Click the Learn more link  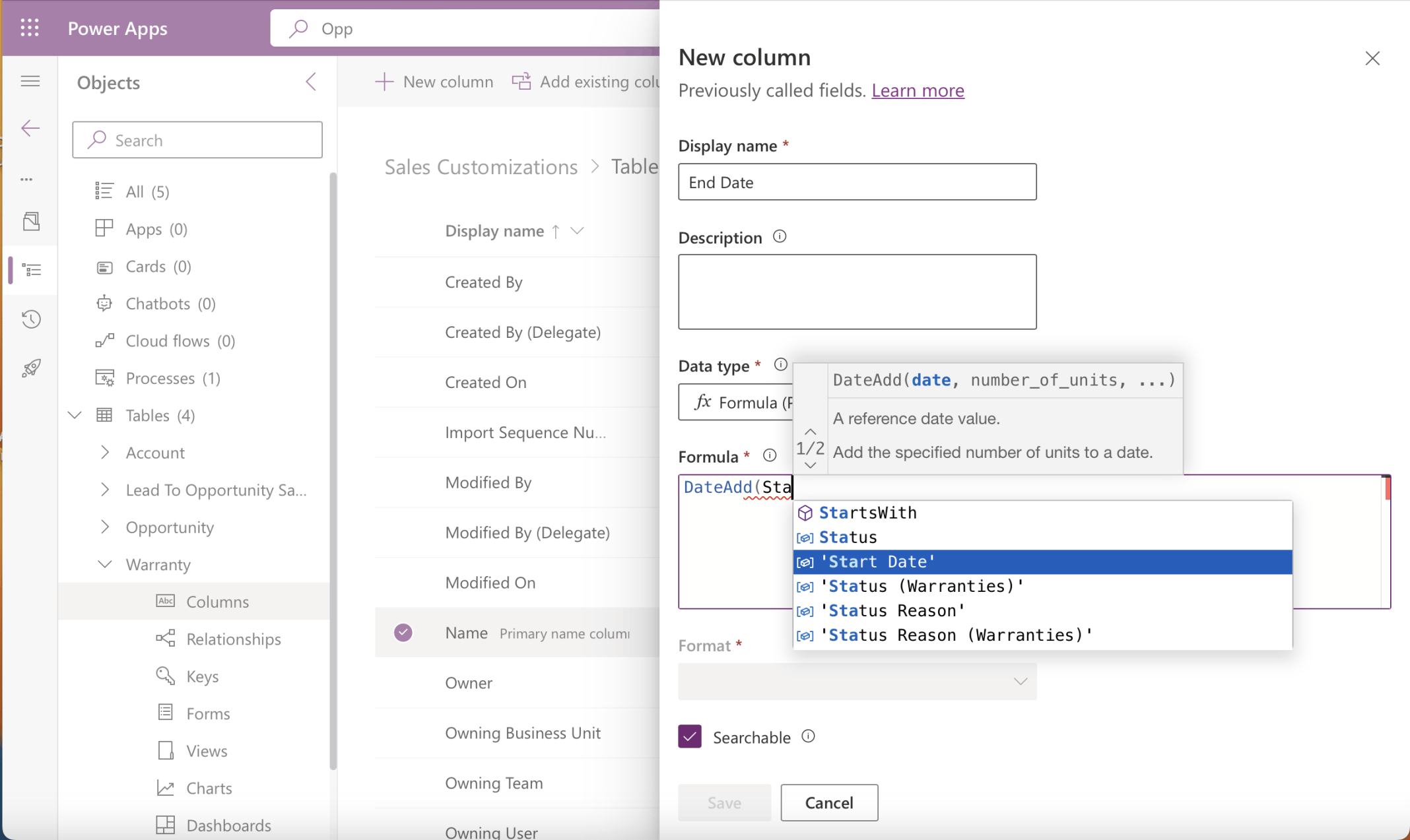[x=918, y=90]
